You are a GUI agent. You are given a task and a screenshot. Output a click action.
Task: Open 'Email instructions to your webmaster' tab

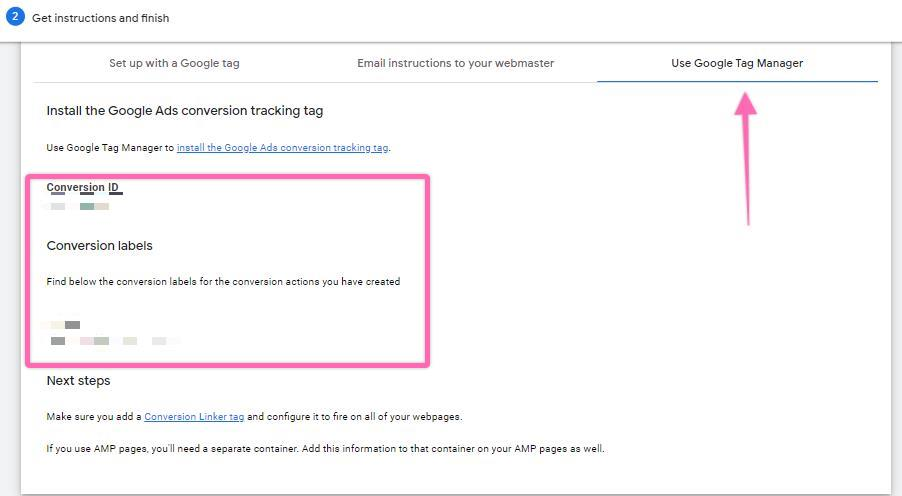coord(455,63)
